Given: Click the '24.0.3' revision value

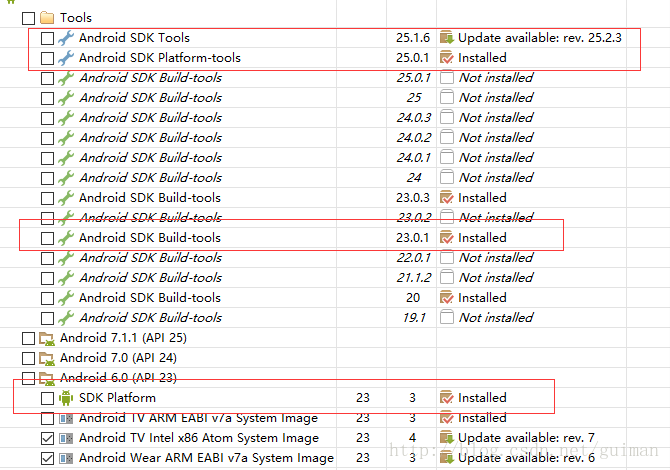Looking at the screenshot, I should (x=414, y=118).
